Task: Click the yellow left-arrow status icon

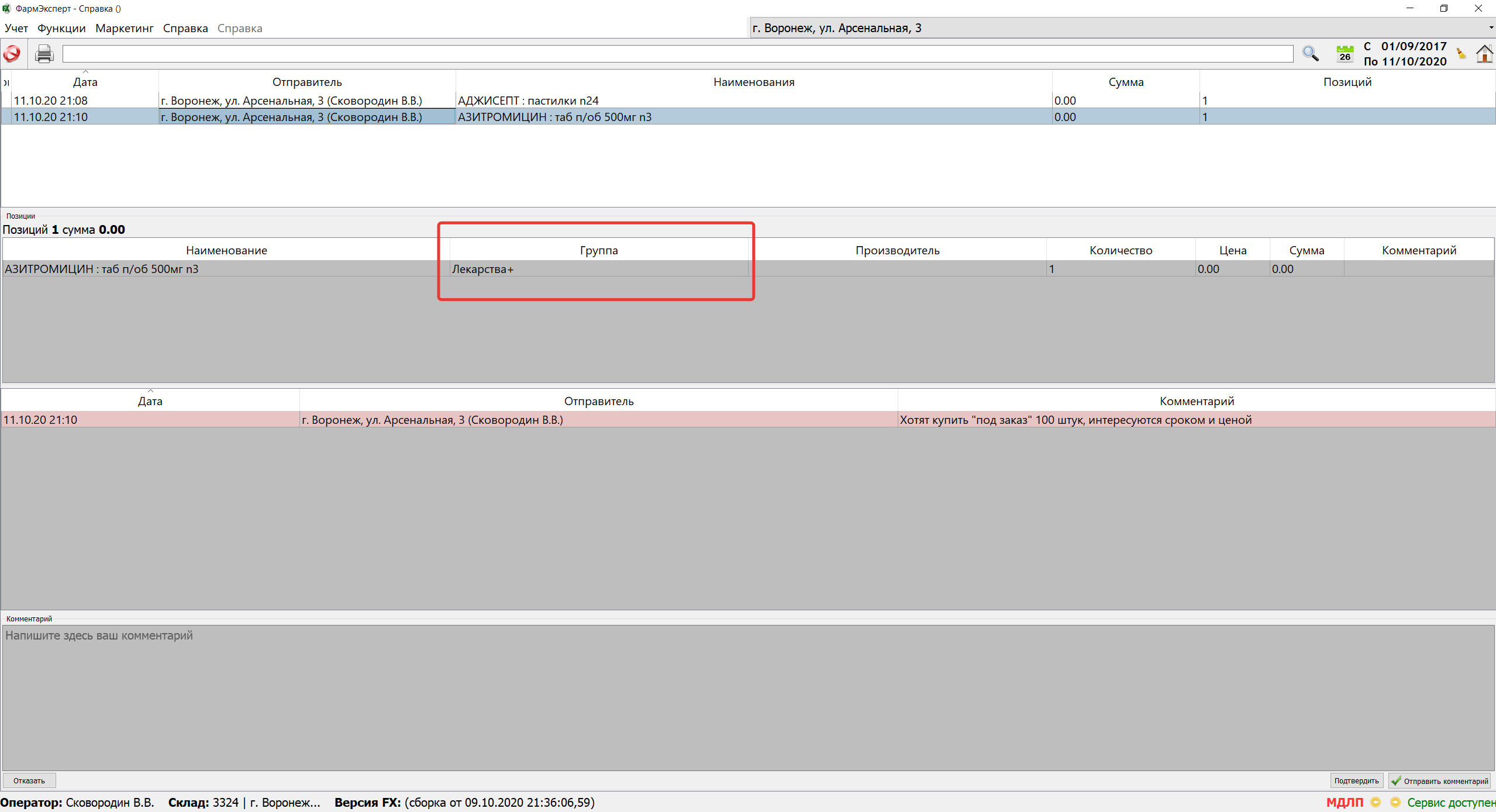Action: coord(1376,802)
